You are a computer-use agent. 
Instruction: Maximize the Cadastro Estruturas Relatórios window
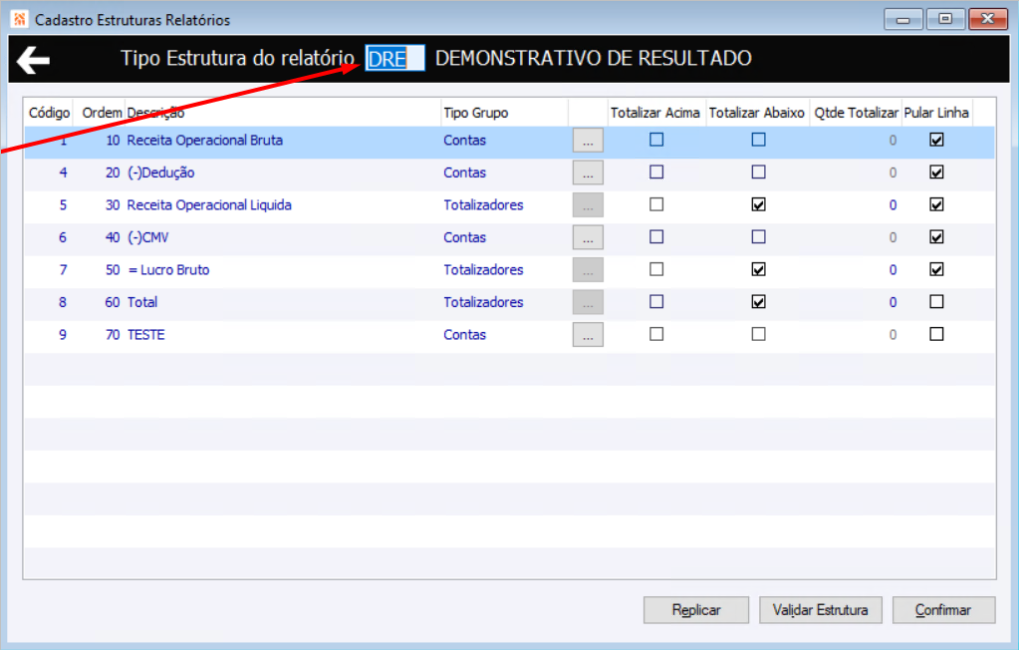[x=946, y=19]
